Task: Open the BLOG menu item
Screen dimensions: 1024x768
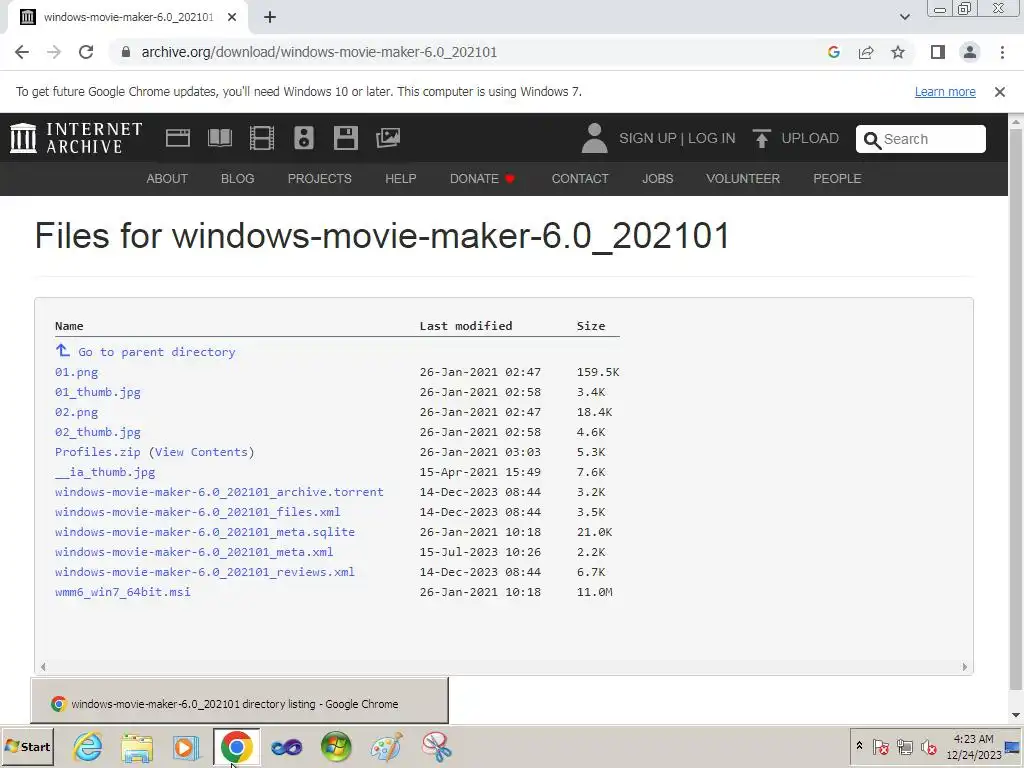Action: click(x=238, y=178)
